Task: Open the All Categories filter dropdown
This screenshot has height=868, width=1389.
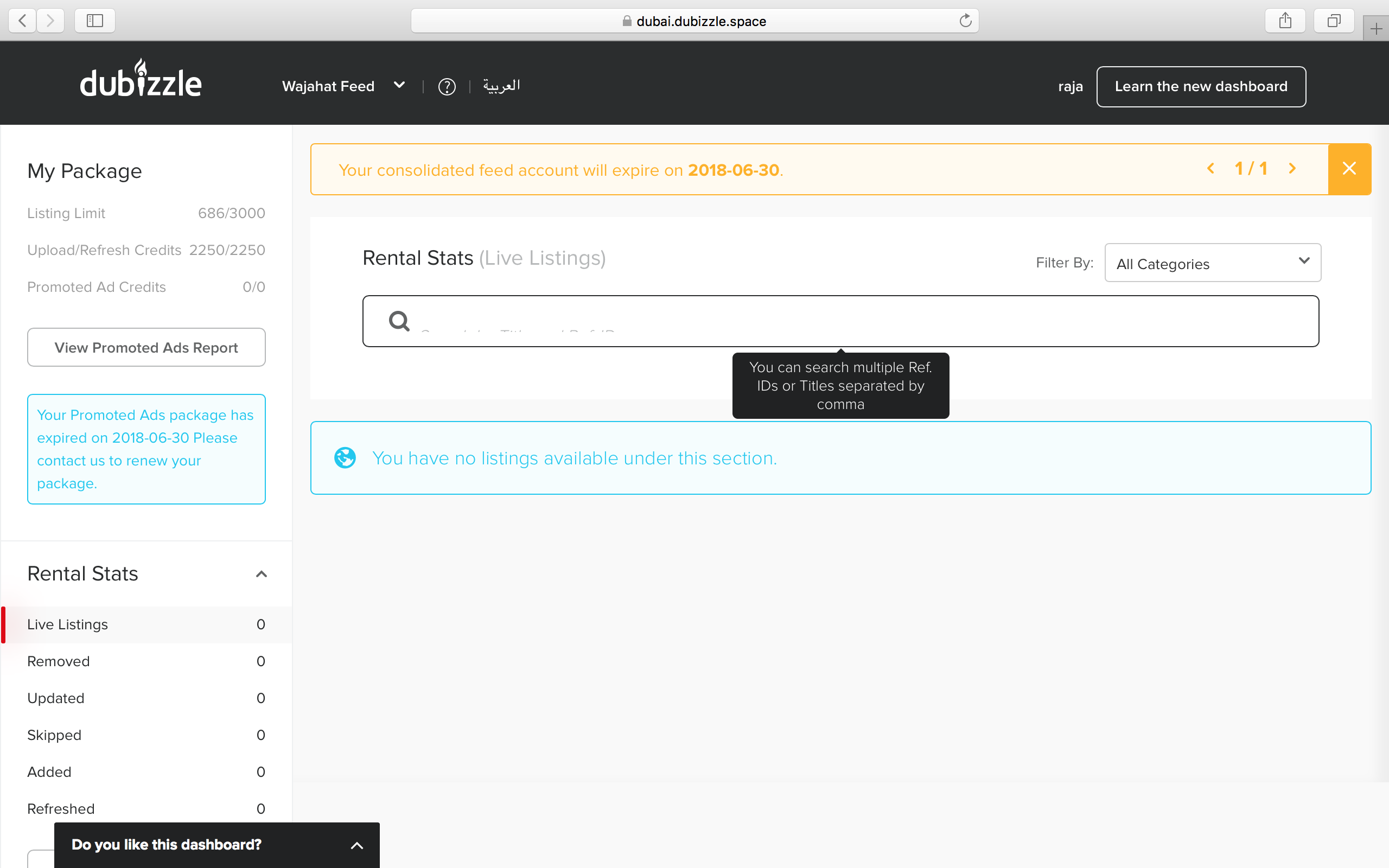Action: point(1213,263)
